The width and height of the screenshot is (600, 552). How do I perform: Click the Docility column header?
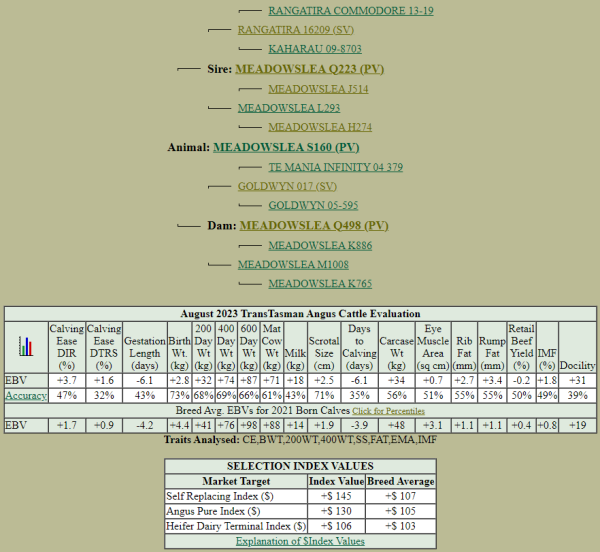(x=577, y=347)
